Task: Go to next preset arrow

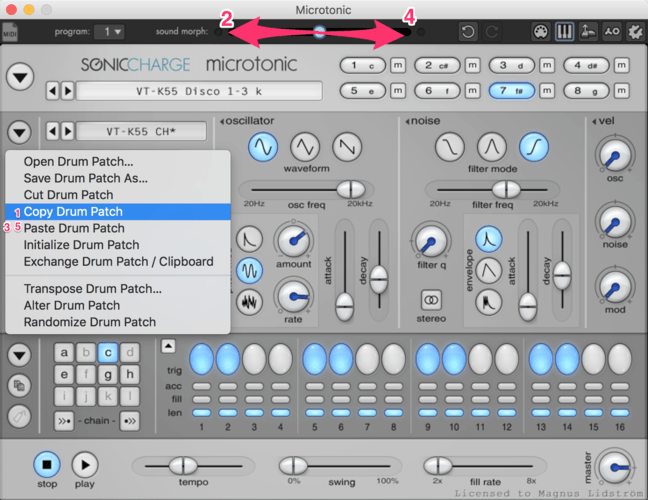Action: [68, 91]
